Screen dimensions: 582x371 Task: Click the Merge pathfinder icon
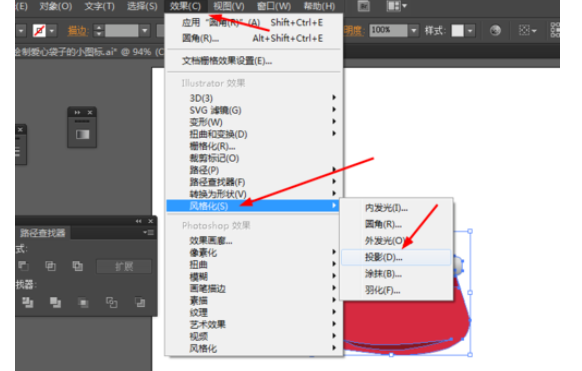point(55,302)
